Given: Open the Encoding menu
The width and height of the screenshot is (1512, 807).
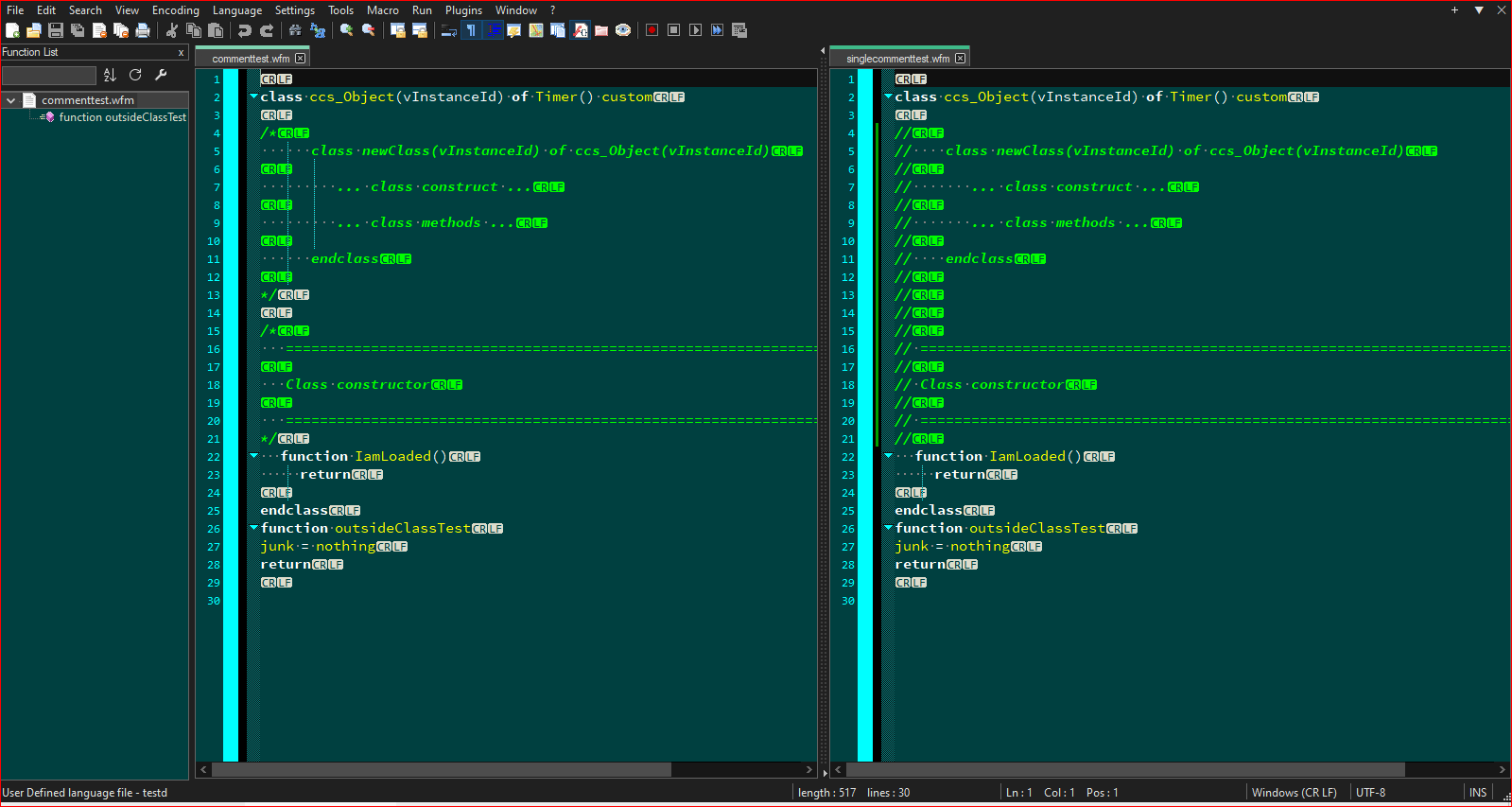Looking at the screenshot, I should click(176, 10).
